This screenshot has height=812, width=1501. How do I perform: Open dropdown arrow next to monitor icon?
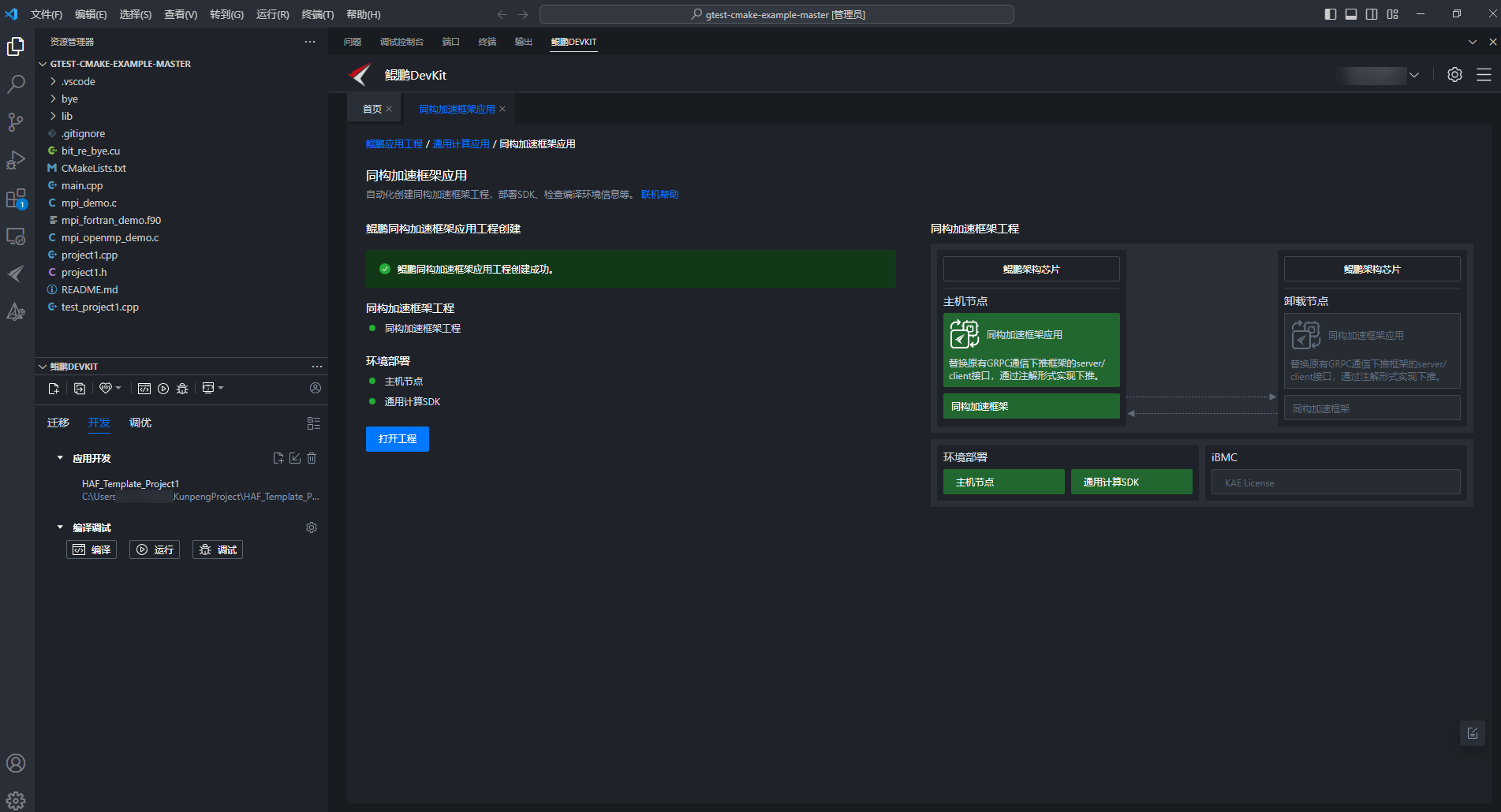point(221,388)
